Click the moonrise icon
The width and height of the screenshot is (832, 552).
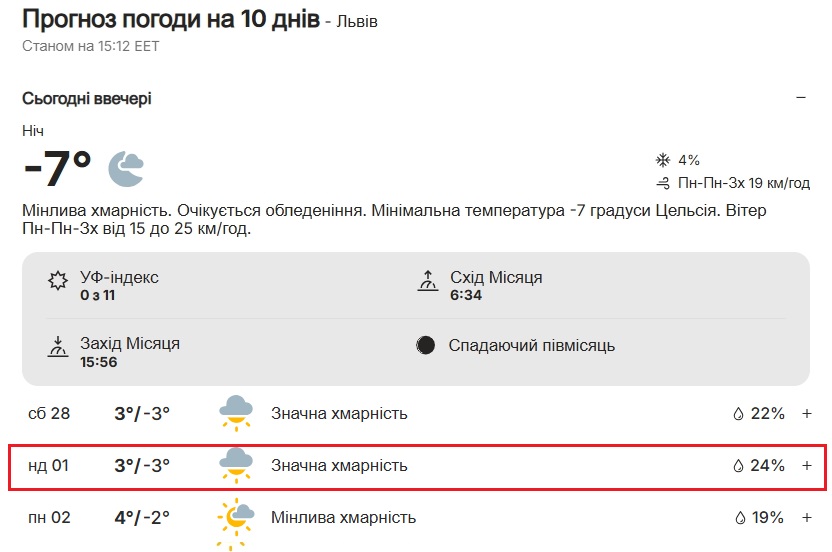click(428, 281)
